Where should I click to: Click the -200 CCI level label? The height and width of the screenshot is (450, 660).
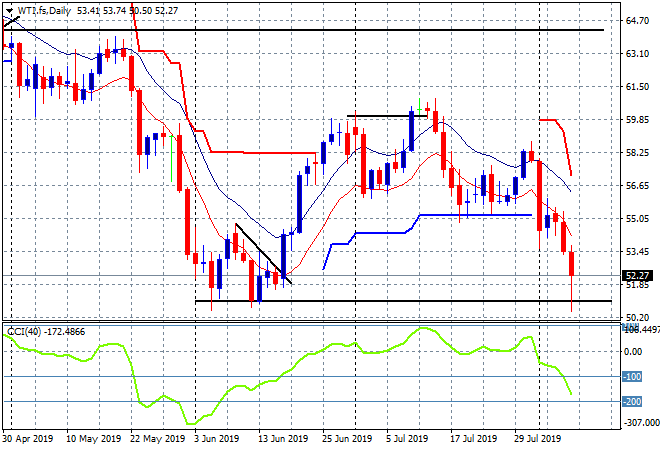[x=632, y=402]
